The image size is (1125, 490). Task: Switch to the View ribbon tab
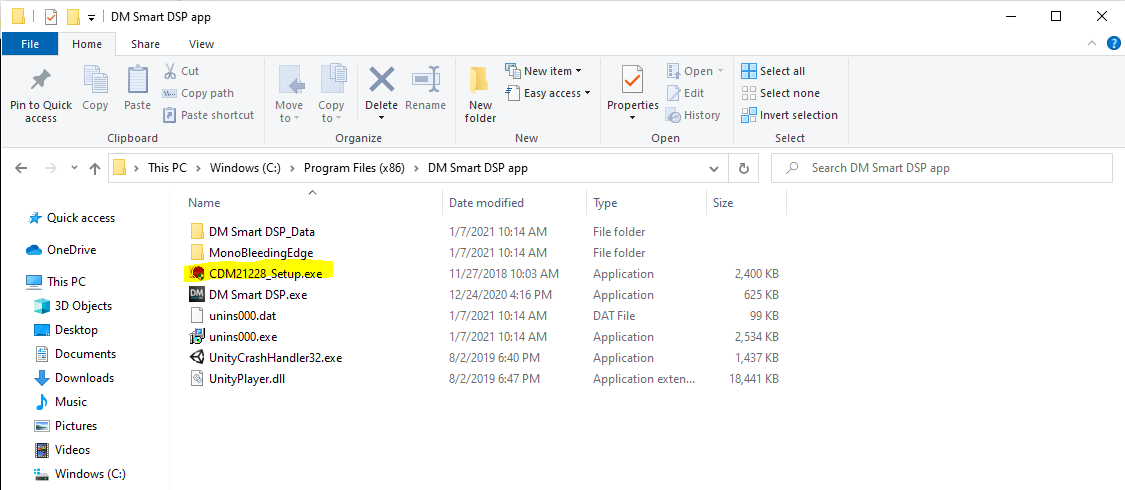tap(201, 44)
